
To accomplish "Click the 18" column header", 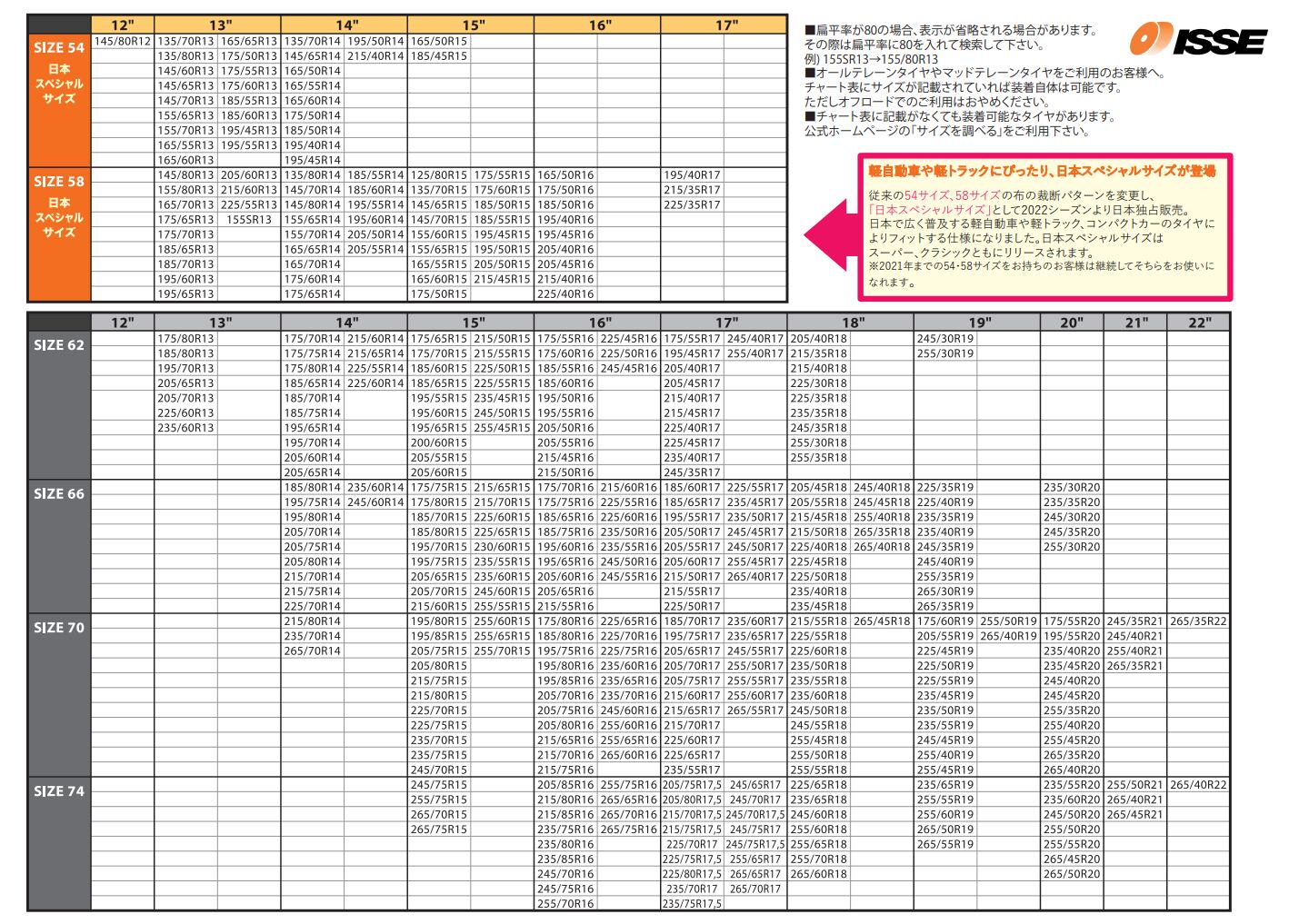I will coord(852,323).
